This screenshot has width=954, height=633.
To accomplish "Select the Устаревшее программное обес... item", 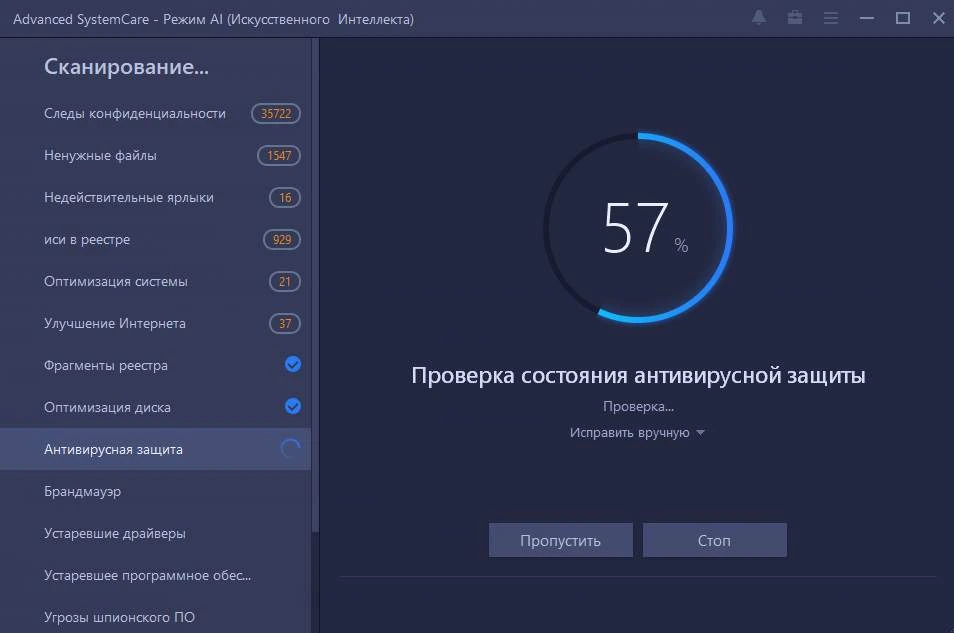I will click(155, 575).
